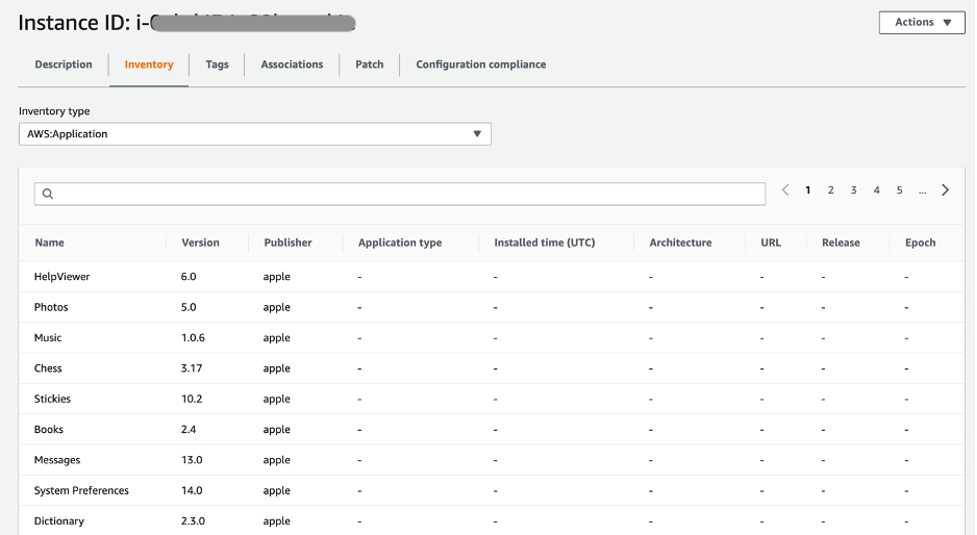This screenshot has width=977, height=535.
Task: Select the Chess application name
Action: [x=48, y=368]
